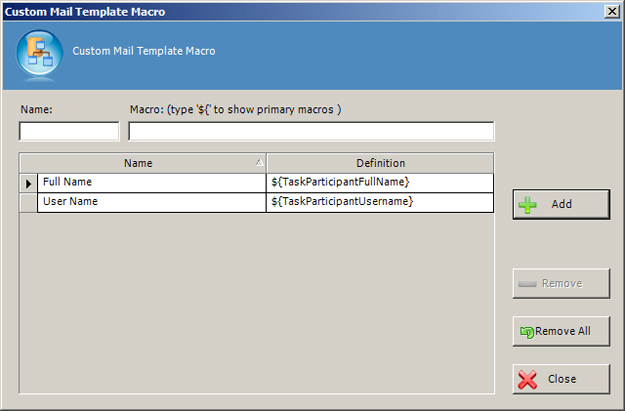The image size is (625, 411).
Task: Click the Full Name cell
Action: pos(150,183)
